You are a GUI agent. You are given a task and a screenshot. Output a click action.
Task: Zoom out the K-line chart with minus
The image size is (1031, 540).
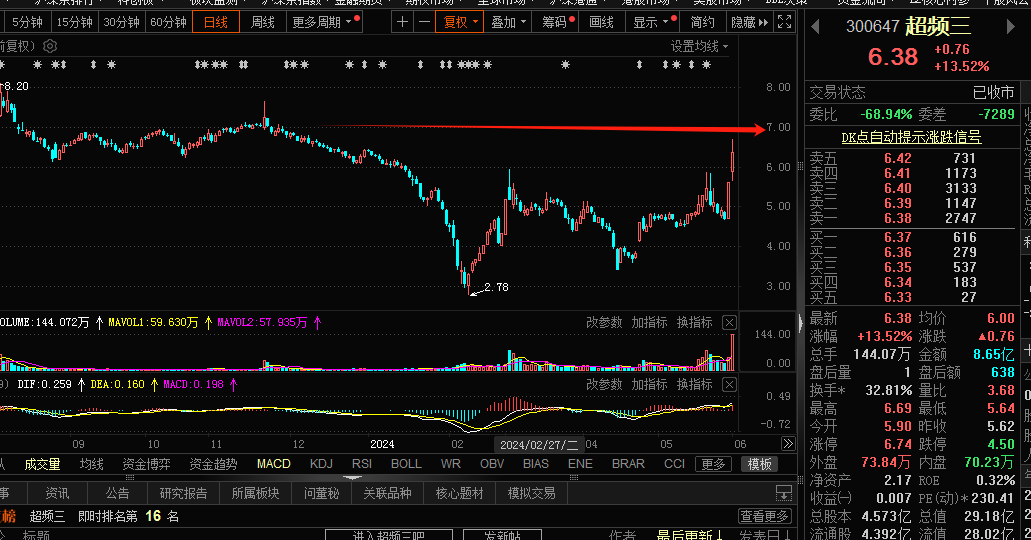[425, 22]
